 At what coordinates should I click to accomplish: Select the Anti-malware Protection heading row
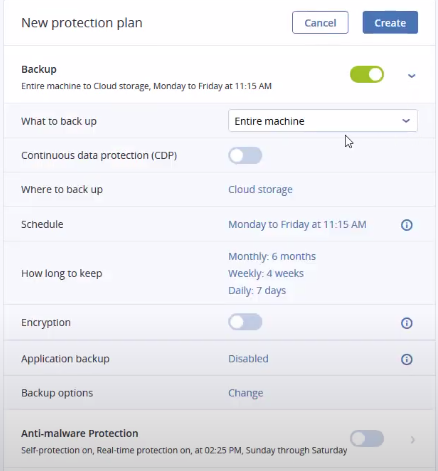pyautogui.click(x=219, y=441)
